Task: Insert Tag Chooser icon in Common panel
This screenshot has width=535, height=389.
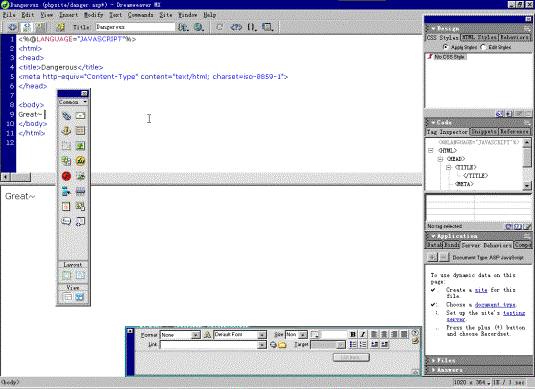Action: (x=81, y=221)
